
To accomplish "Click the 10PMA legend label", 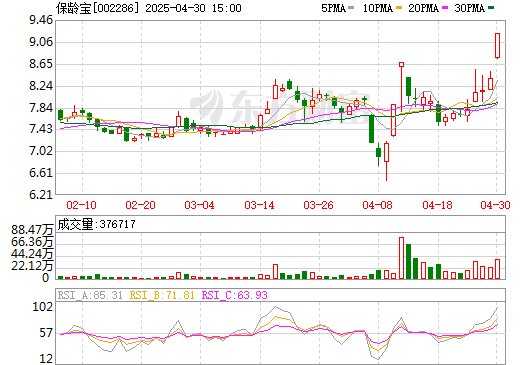I will point(378,8).
